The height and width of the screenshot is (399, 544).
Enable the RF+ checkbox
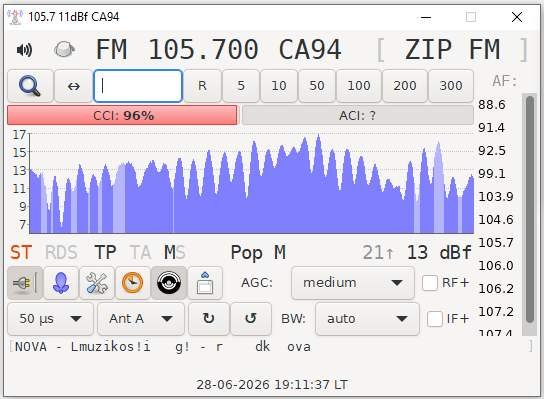coord(430,283)
